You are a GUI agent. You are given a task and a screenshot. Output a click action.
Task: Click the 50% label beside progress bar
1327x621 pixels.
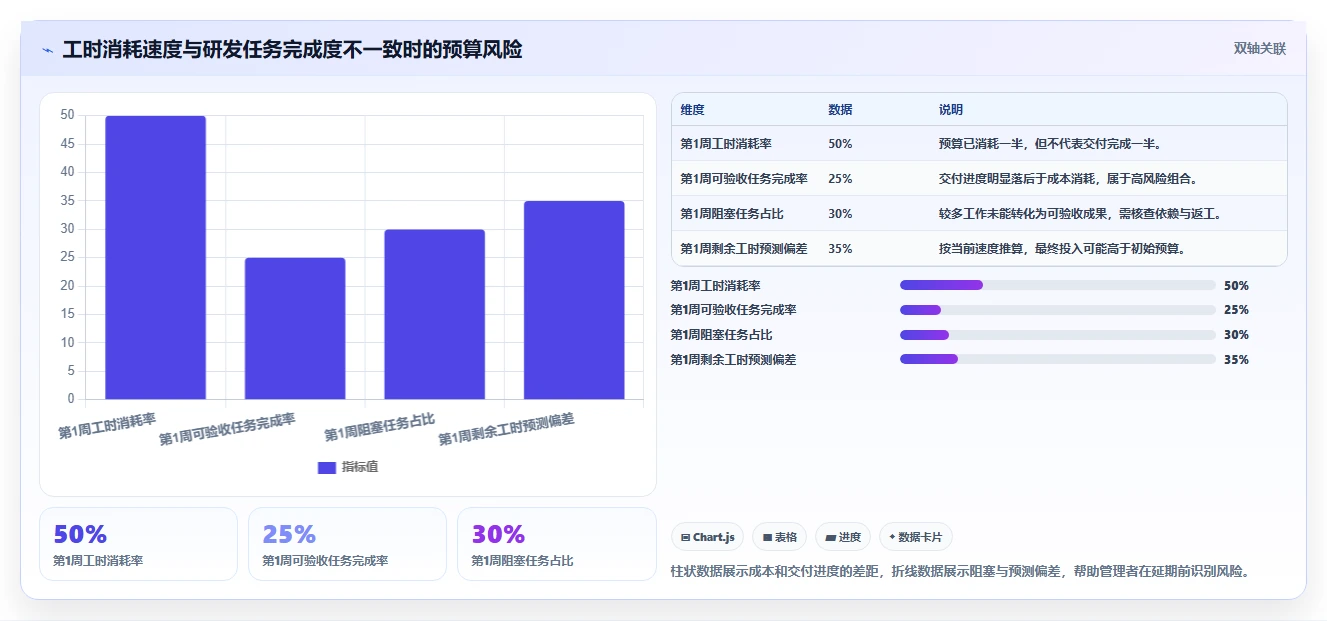coord(1236,285)
